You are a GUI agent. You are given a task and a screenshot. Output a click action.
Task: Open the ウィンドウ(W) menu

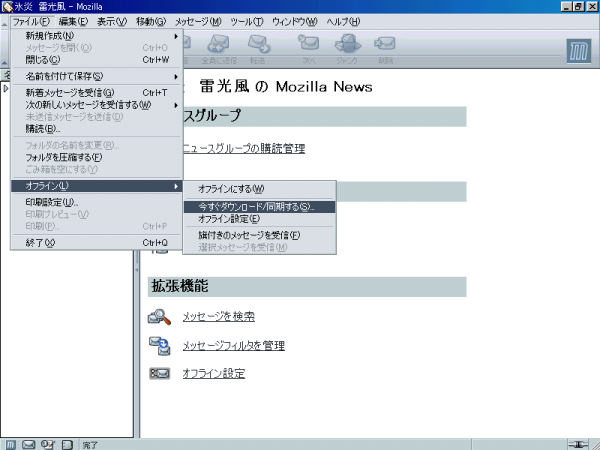(295, 22)
